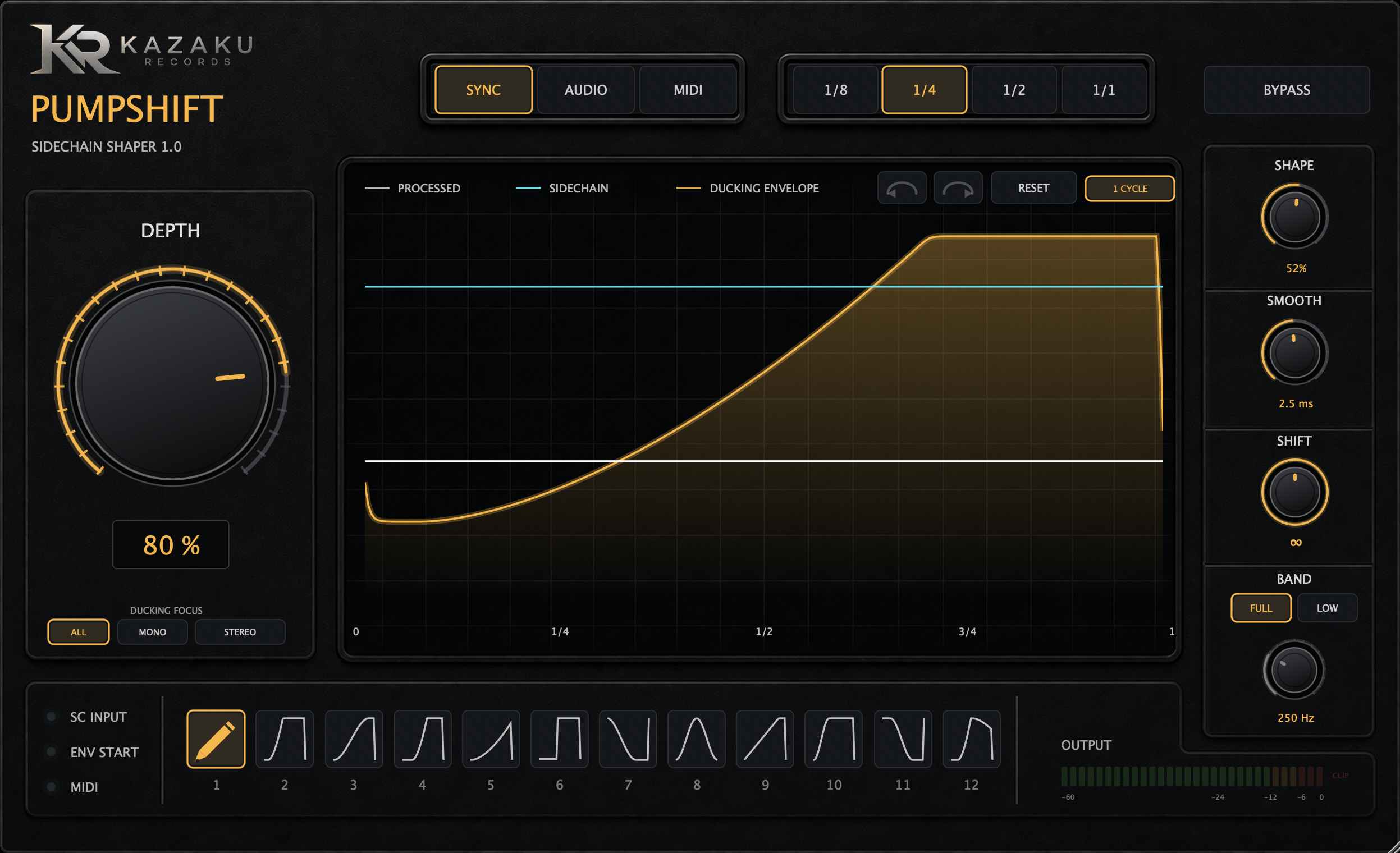This screenshot has height=853, width=1400.
Task: Click the 80 % depth value field
Action: coord(171,544)
